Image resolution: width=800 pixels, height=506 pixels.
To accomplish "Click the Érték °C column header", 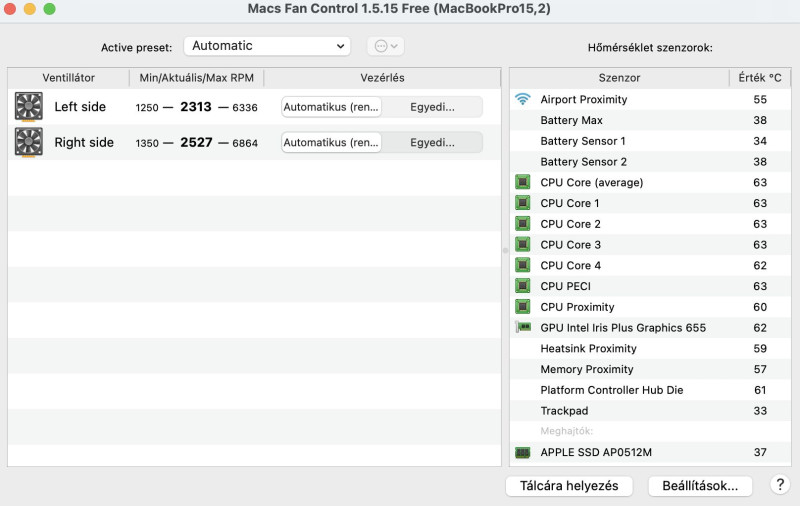I will click(x=760, y=78).
